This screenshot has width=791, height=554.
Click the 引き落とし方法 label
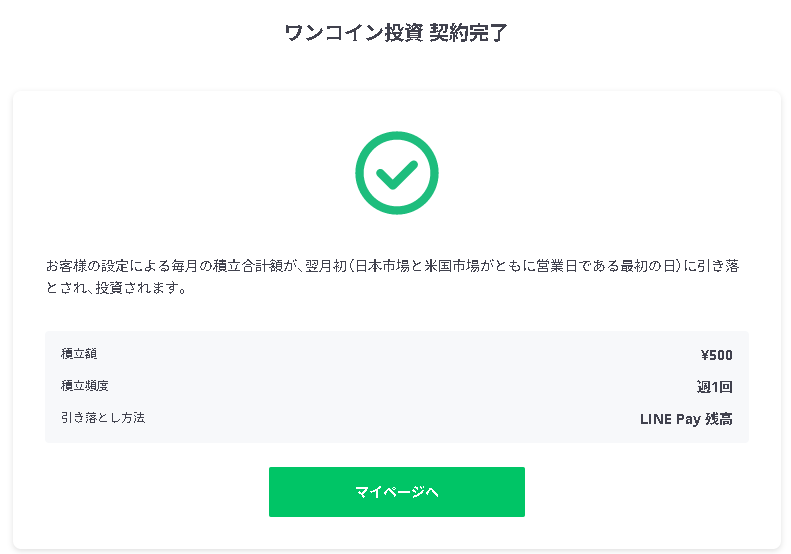point(103,418)
